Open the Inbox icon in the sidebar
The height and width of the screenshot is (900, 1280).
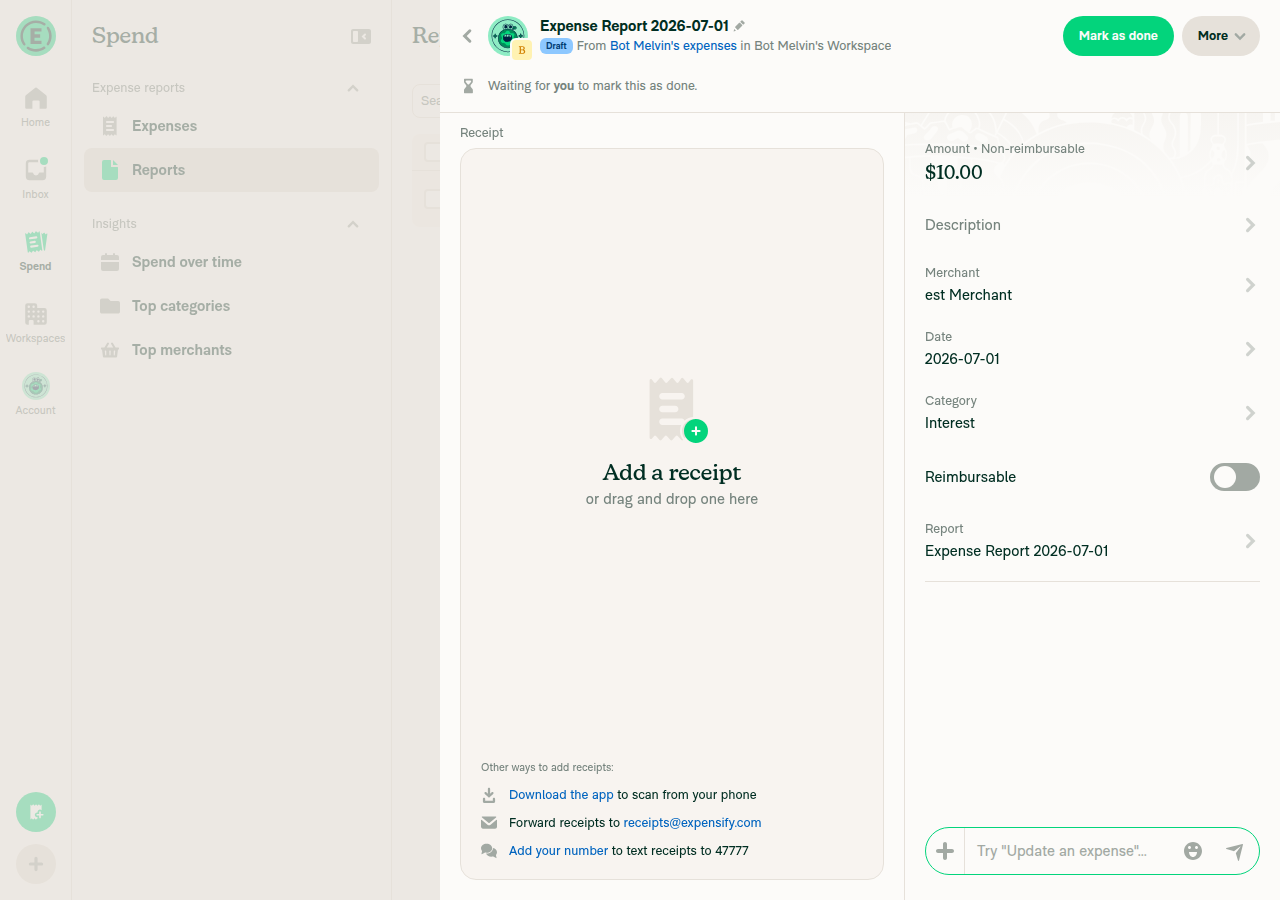(36, 178)
